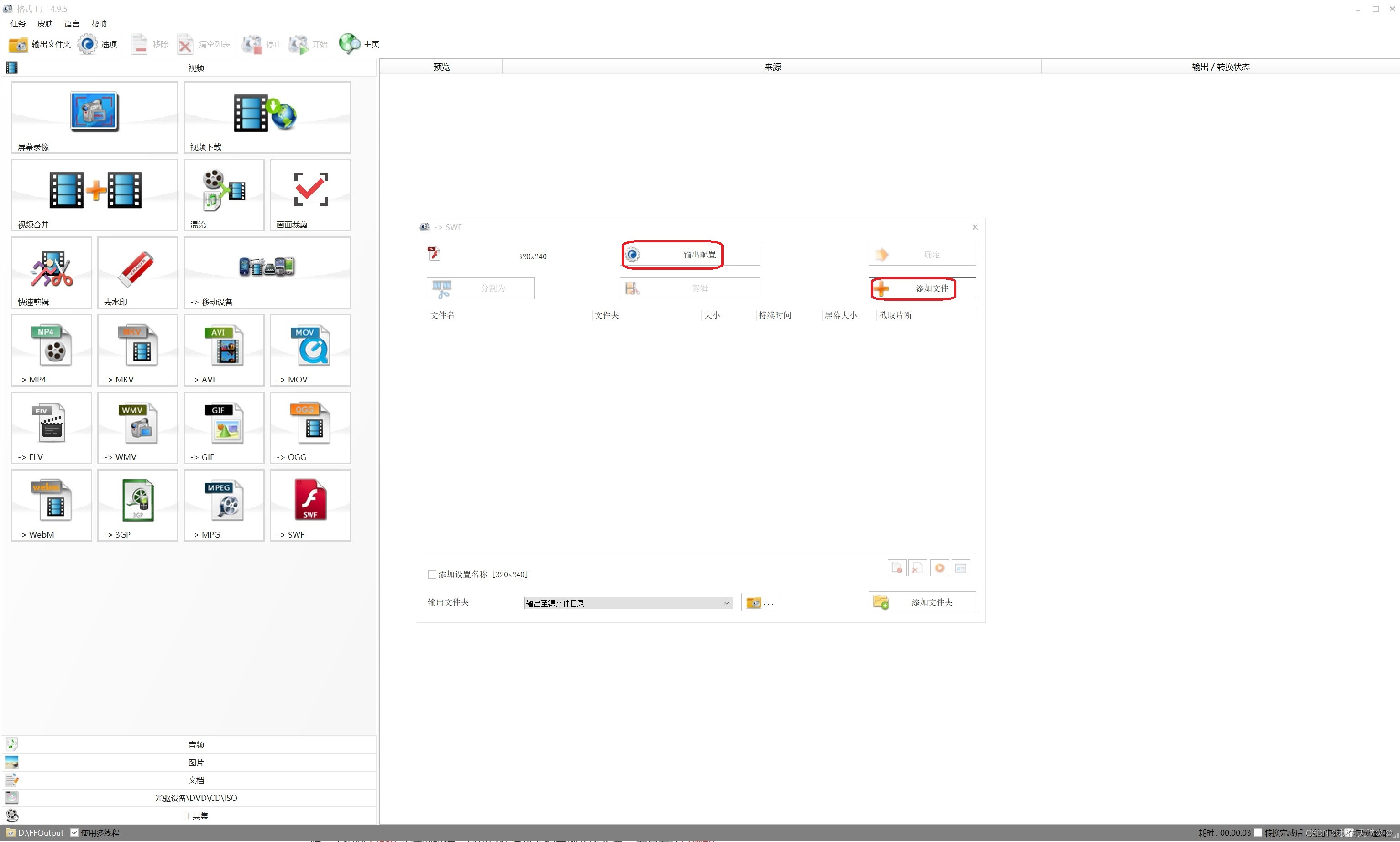
Task: Open the language (语言) menu
Action: tap(72, 24)
